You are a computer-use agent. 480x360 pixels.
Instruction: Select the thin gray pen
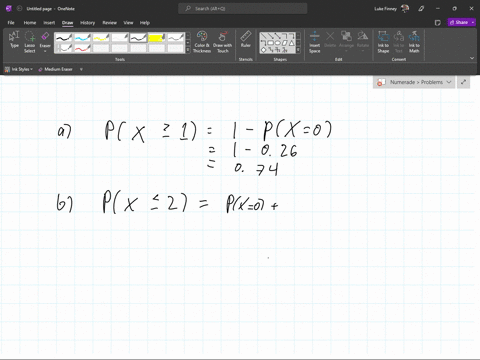[x=175, y=38]
